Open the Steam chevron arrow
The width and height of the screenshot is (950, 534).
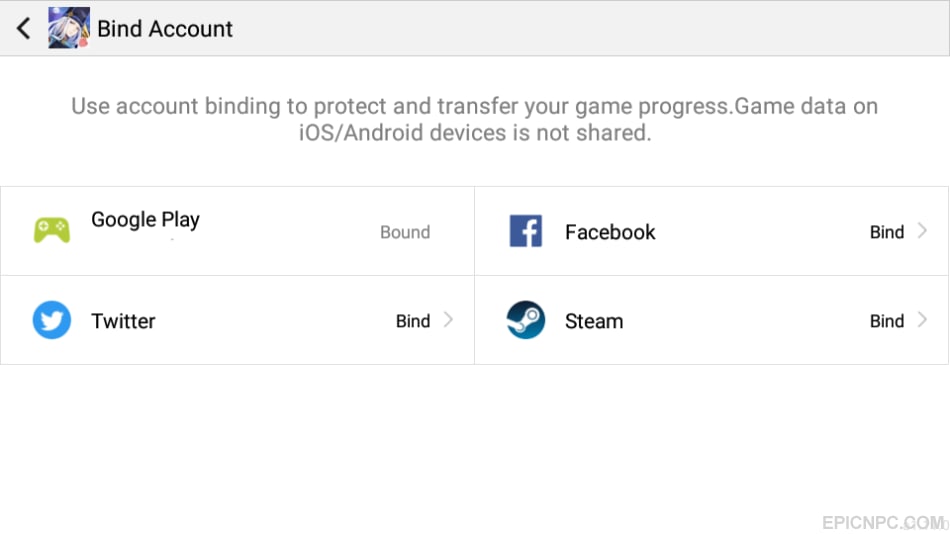(x=922, y=320)
